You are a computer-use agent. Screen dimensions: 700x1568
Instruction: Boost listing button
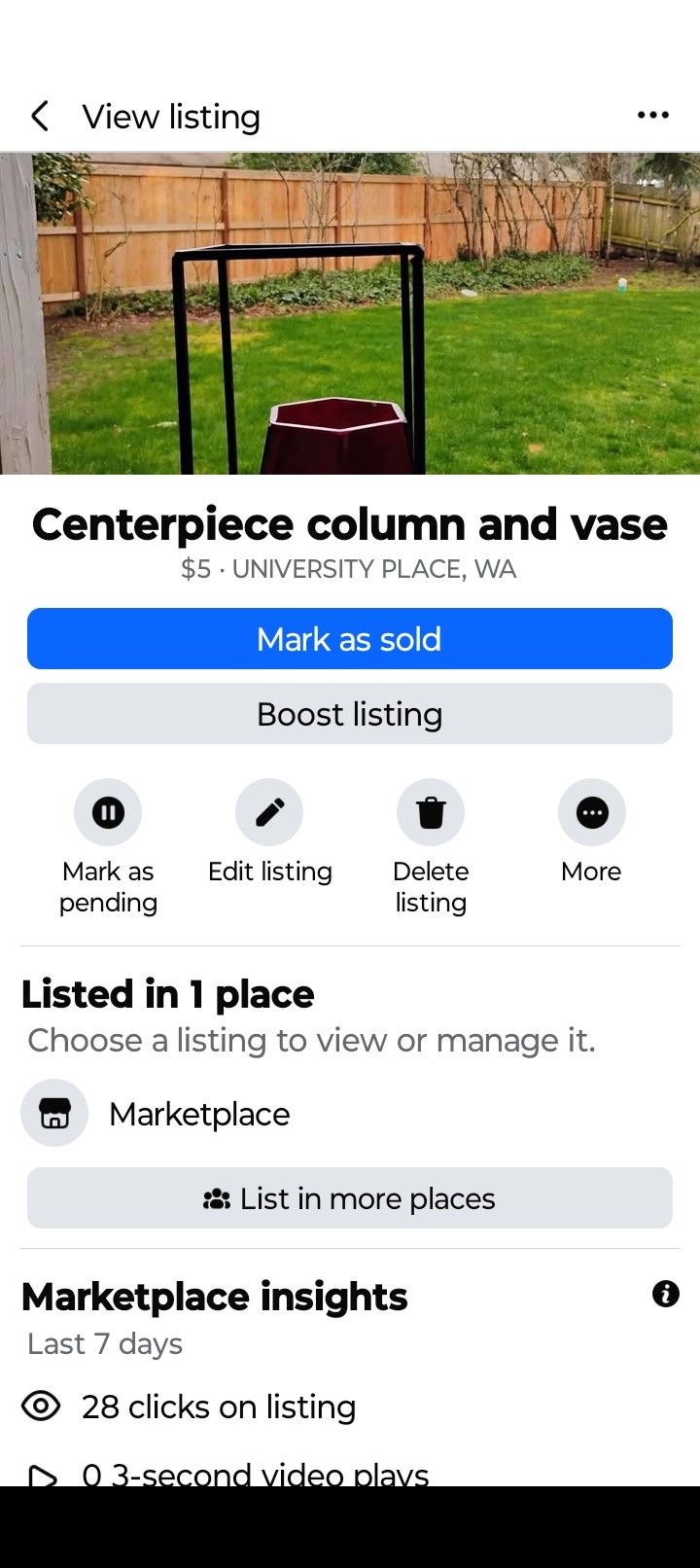350,714
